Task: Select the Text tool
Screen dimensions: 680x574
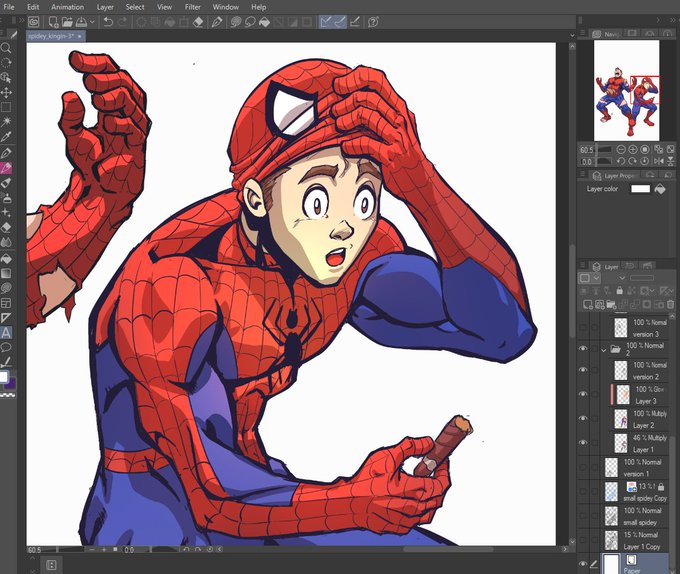Action: (x=6, y=333)
